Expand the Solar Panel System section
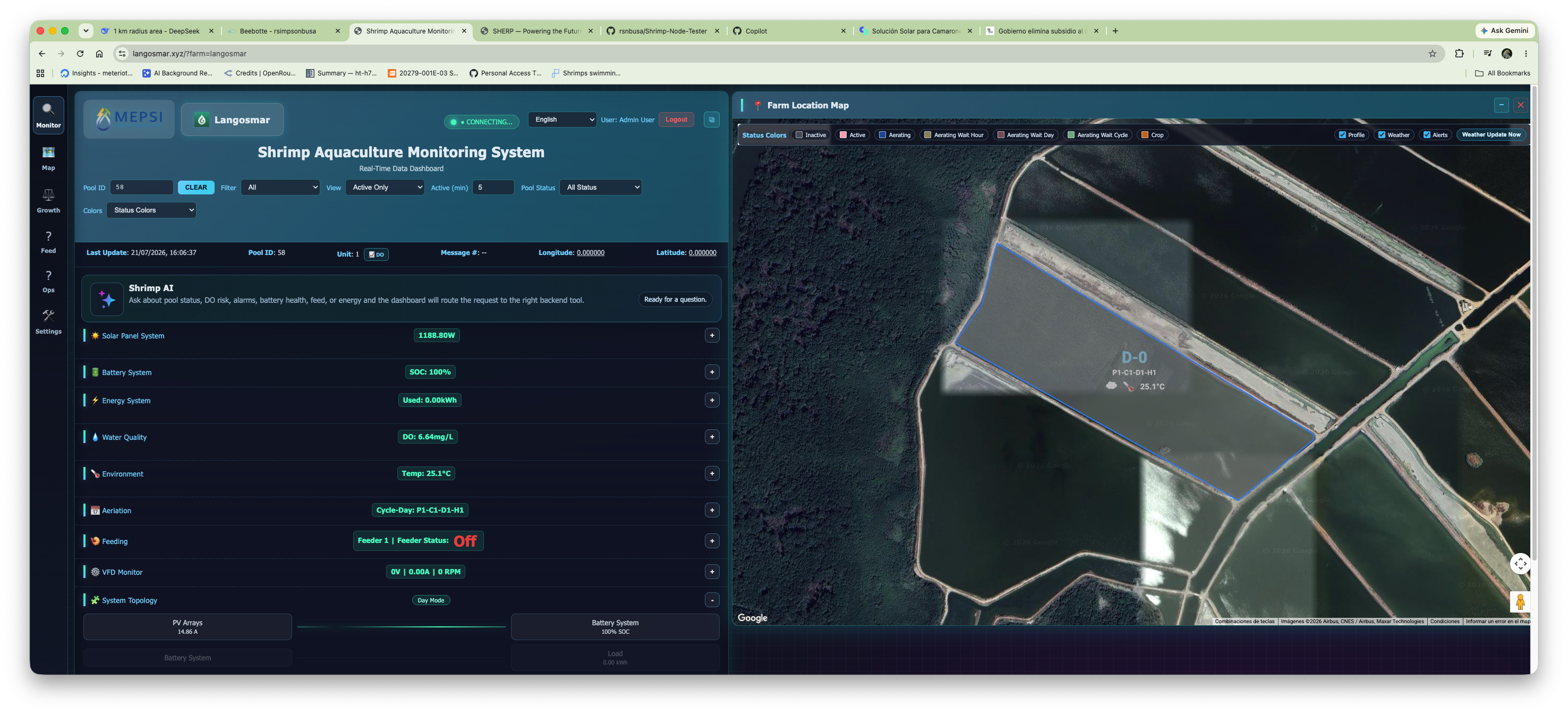The image size is (1568, 714). [x=712, y=335]
